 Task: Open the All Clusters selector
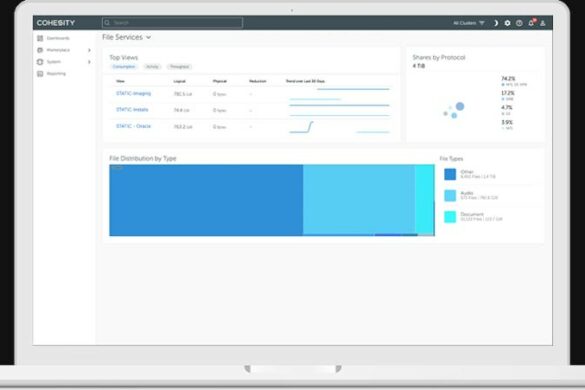[x=469, y=23]
